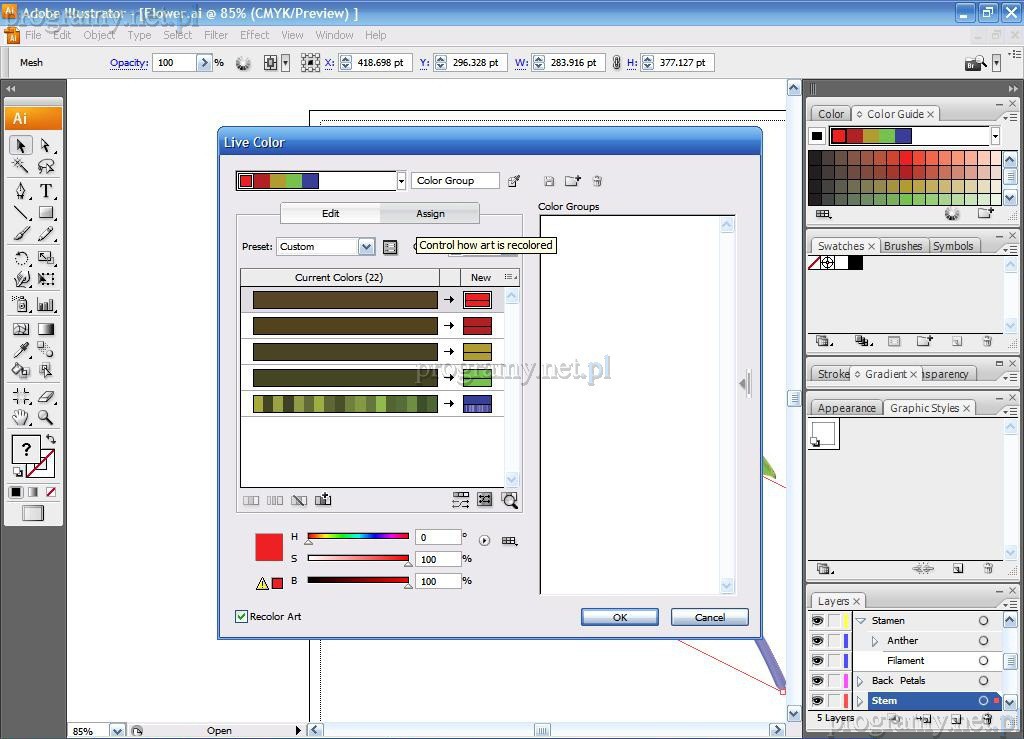Click the red New color swatch in first row
The width and height of the screenshot is (1024, 739).
[x=477, y=300]
